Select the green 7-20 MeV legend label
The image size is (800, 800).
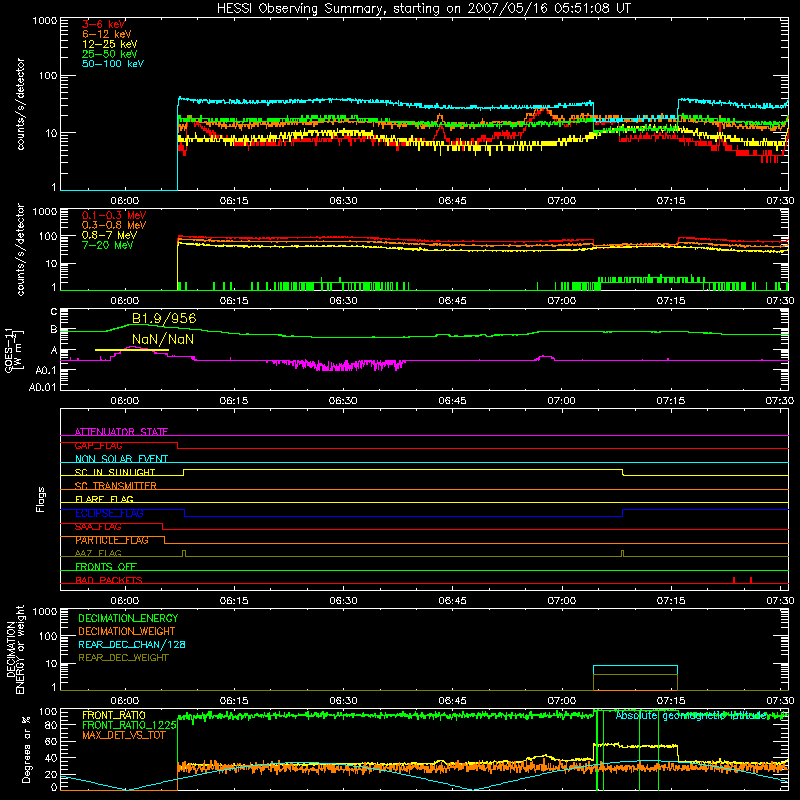point(107,245)
